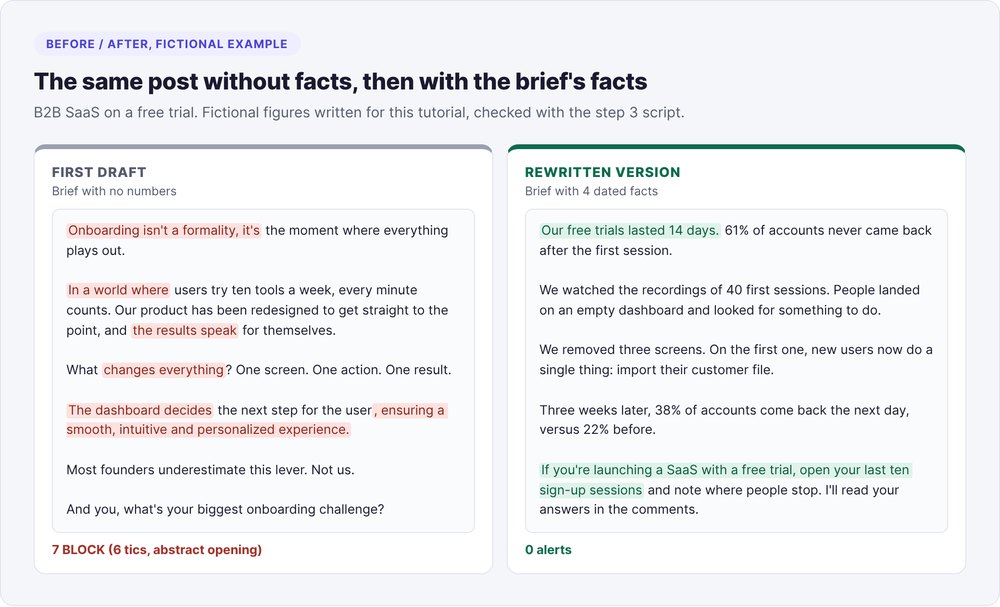Click the text "One screen. One action. One result."
Screen dimensions: 1000x607
point(344,370)
